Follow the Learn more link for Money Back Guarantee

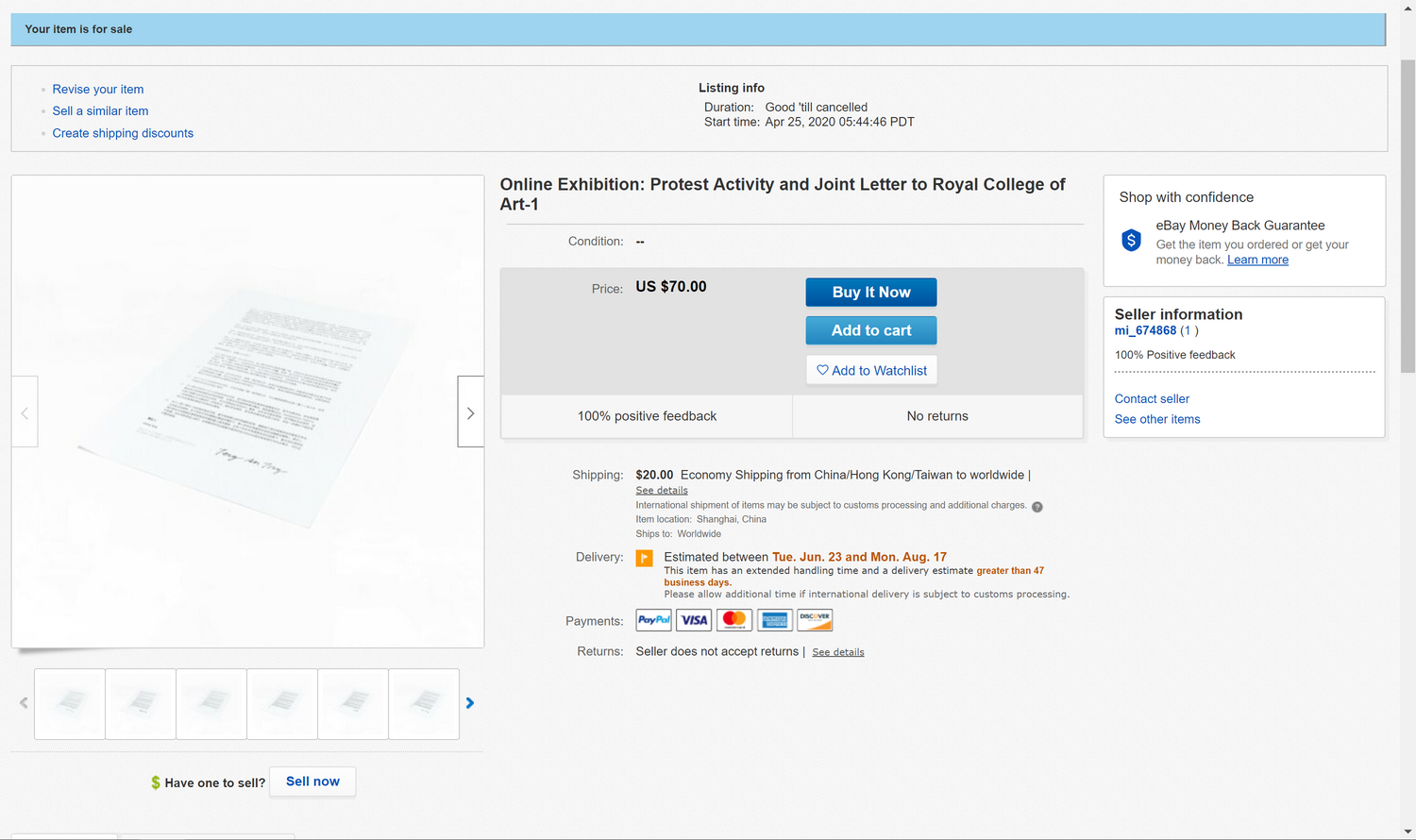[x=1257, y=260]
